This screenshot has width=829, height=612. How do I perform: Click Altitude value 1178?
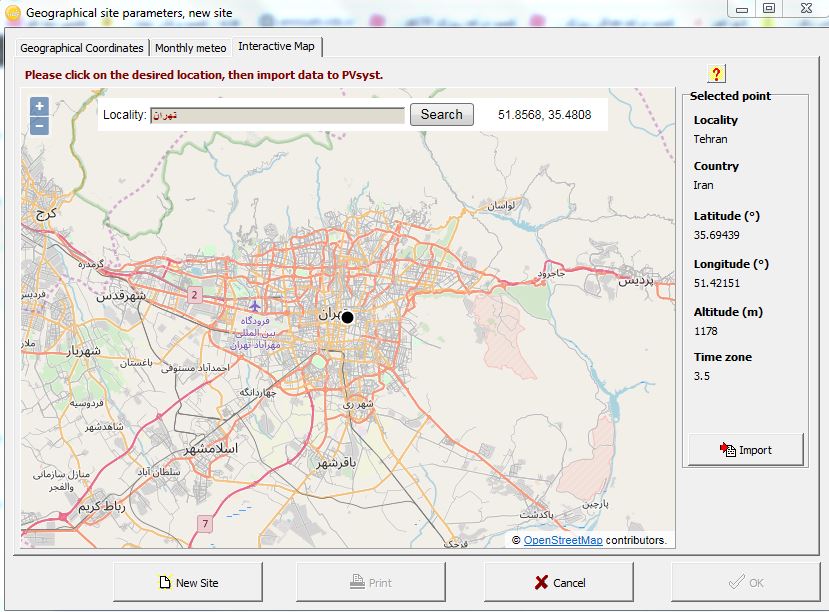click(706, 331)
